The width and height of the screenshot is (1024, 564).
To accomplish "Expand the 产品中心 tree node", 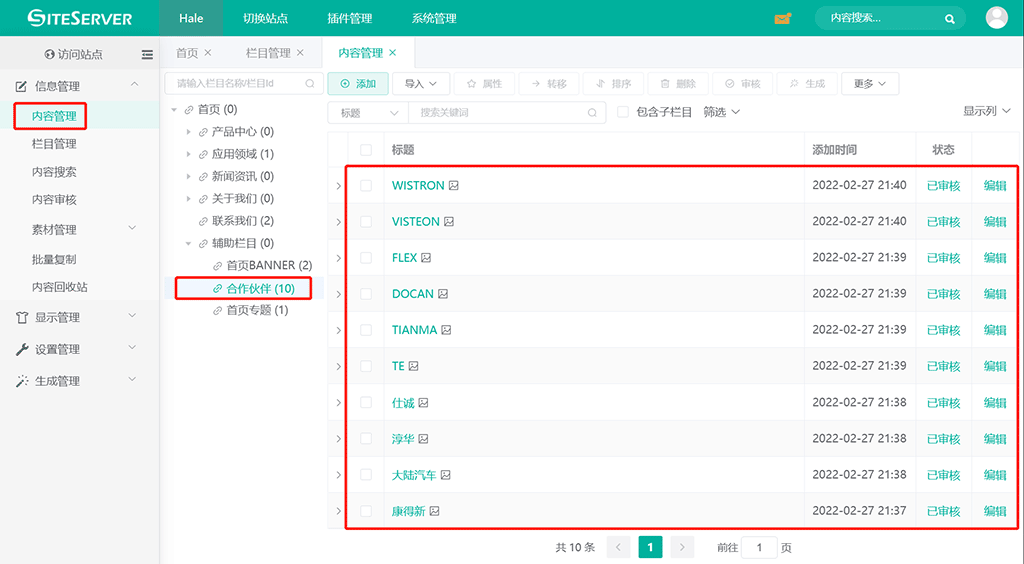I will 189,132.
